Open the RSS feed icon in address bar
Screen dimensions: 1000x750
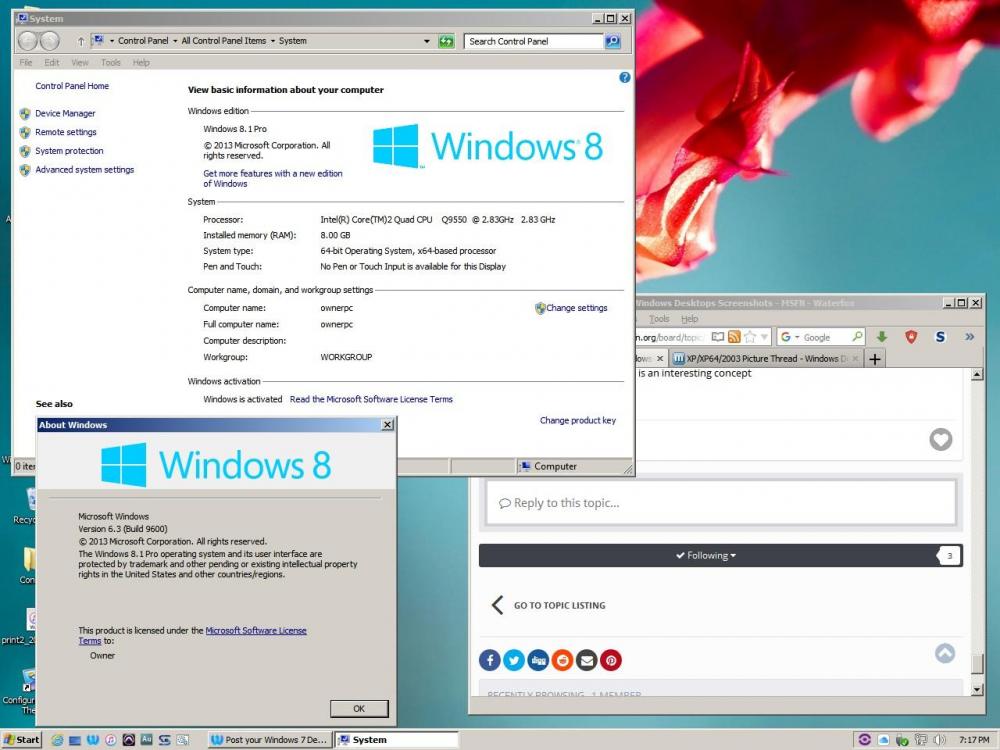(x=734, y=337)
